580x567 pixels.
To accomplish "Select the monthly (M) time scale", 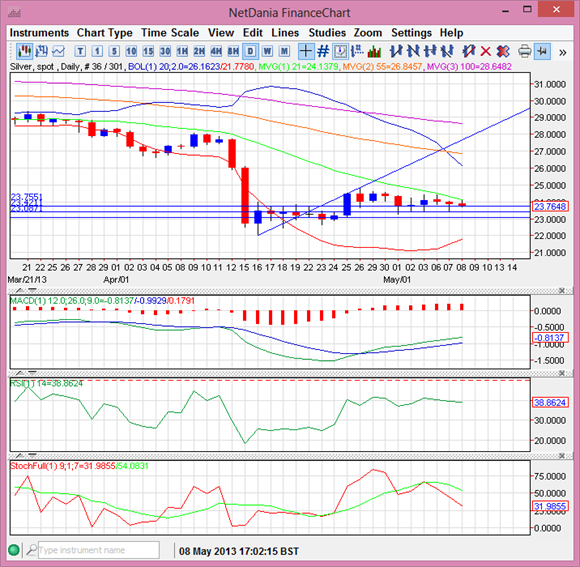I will pos(284,51).
